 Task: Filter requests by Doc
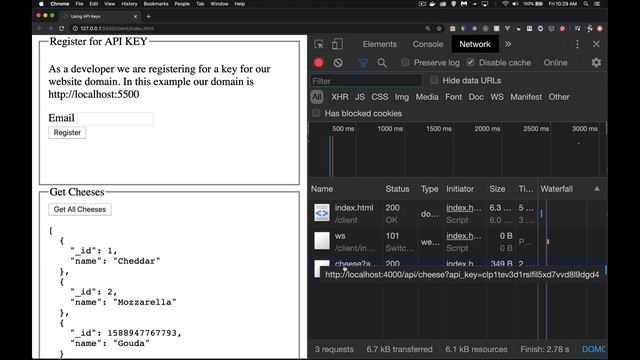(476, 97)
